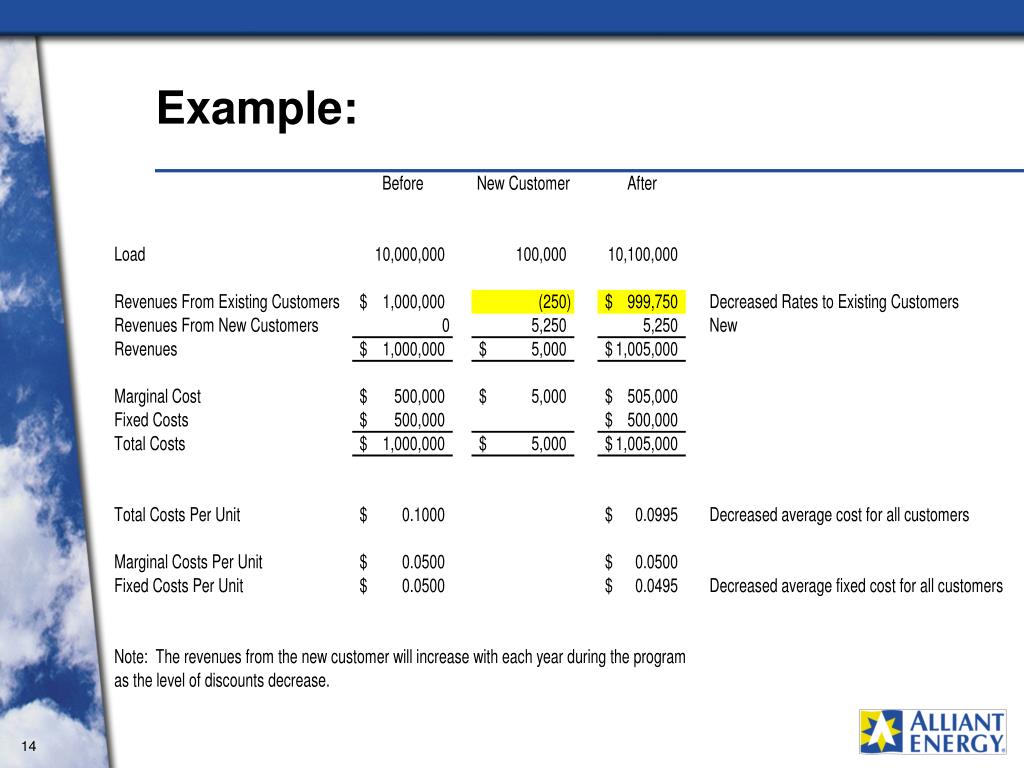Click 'Revenues From Existing Customers' label

(x=227, y=302)
